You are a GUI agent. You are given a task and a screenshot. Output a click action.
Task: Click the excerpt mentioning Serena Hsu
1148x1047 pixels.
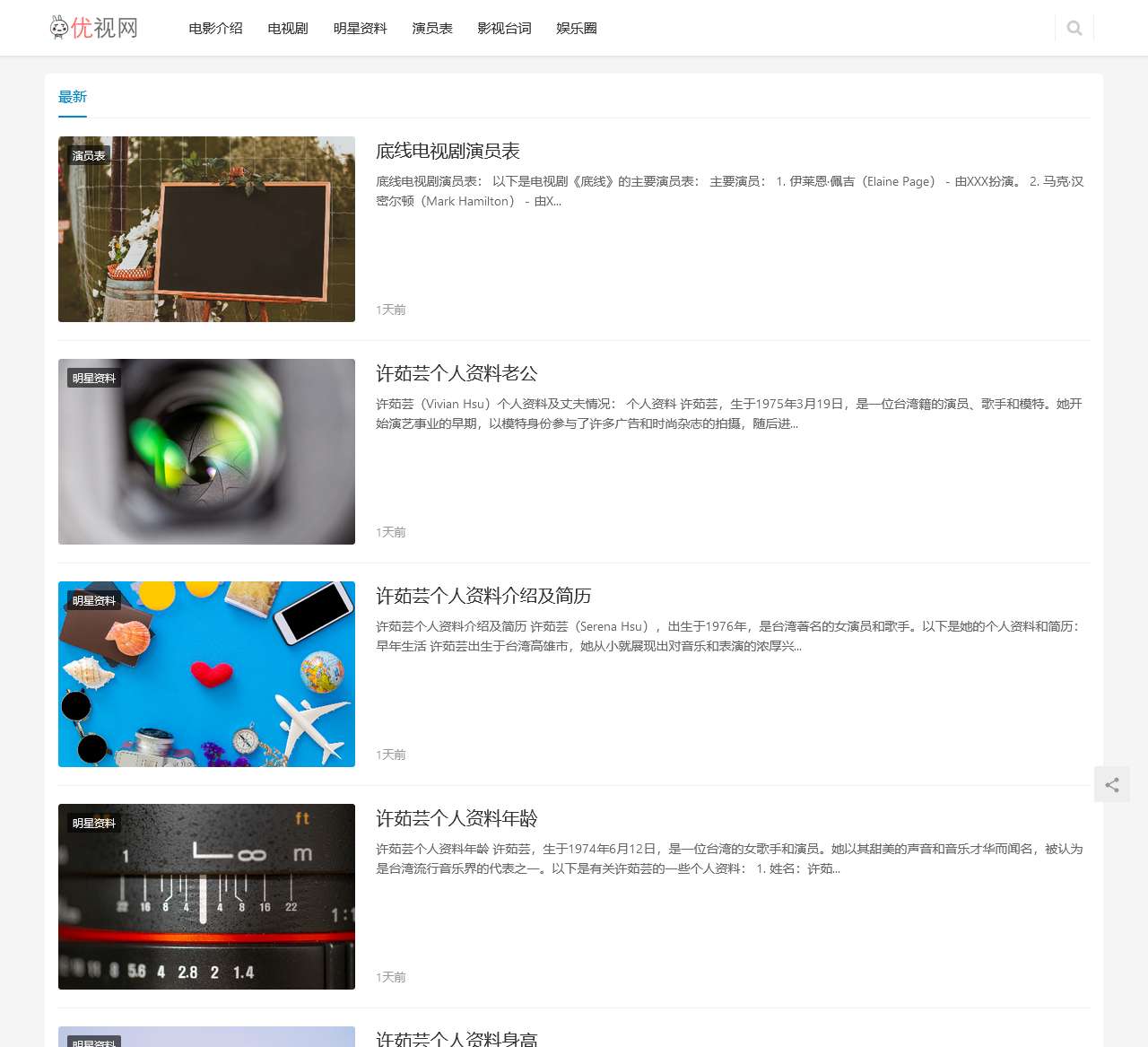pos(730,636)
